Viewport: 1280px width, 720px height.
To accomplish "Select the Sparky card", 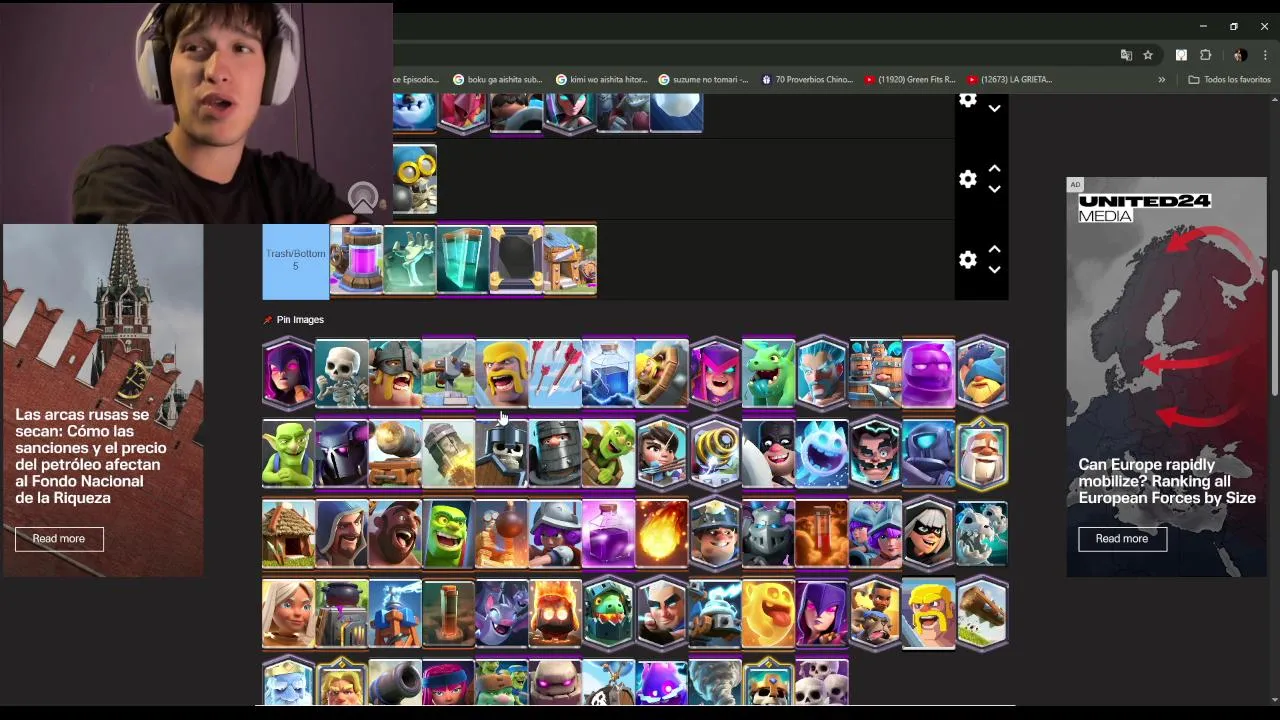I will pos(715,453).
